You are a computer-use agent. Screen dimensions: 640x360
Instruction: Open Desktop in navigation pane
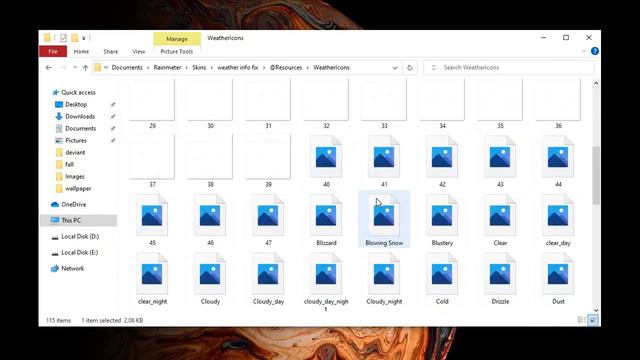(x=71, y=104)
